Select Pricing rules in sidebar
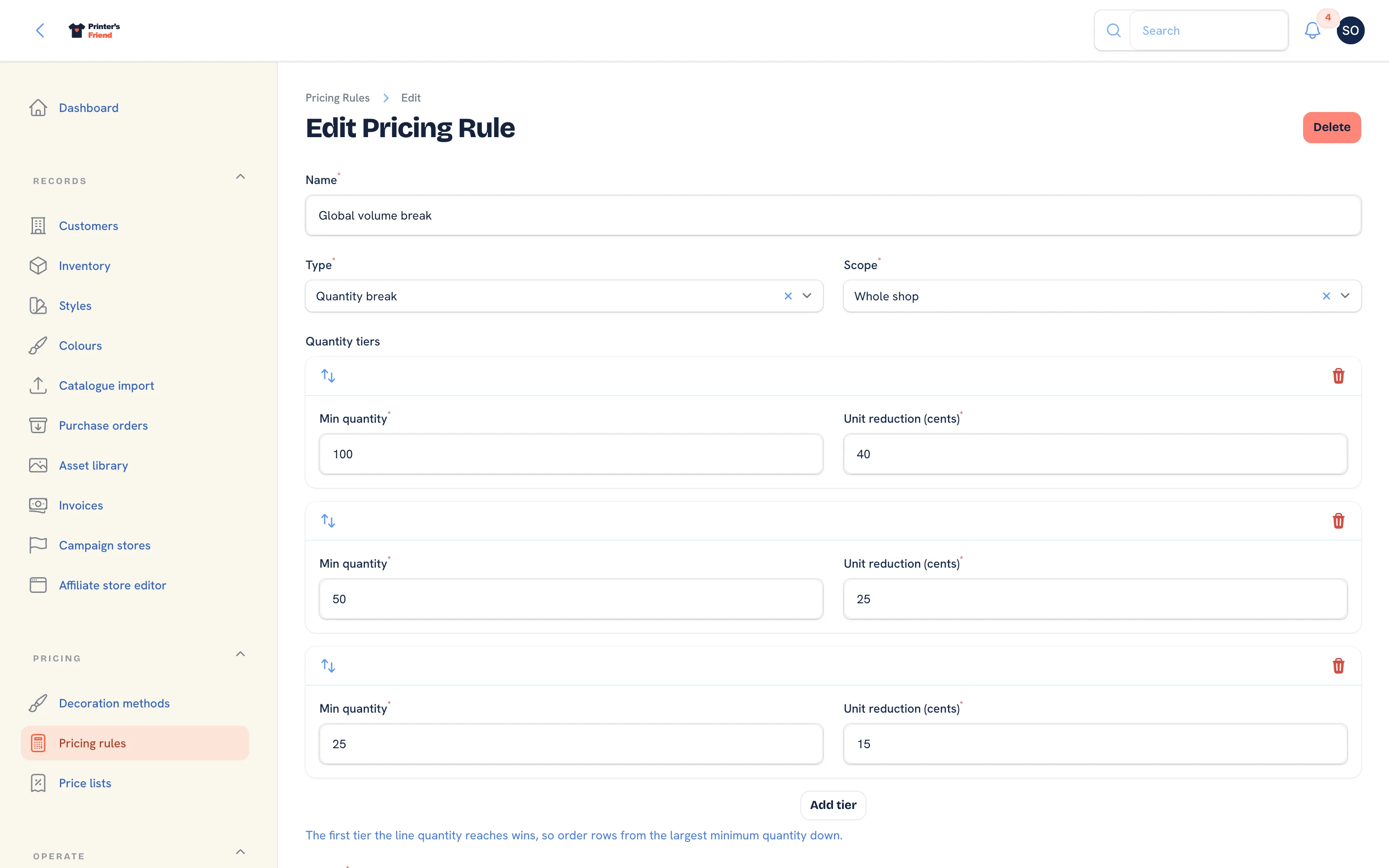 click(x=135, y=743)
